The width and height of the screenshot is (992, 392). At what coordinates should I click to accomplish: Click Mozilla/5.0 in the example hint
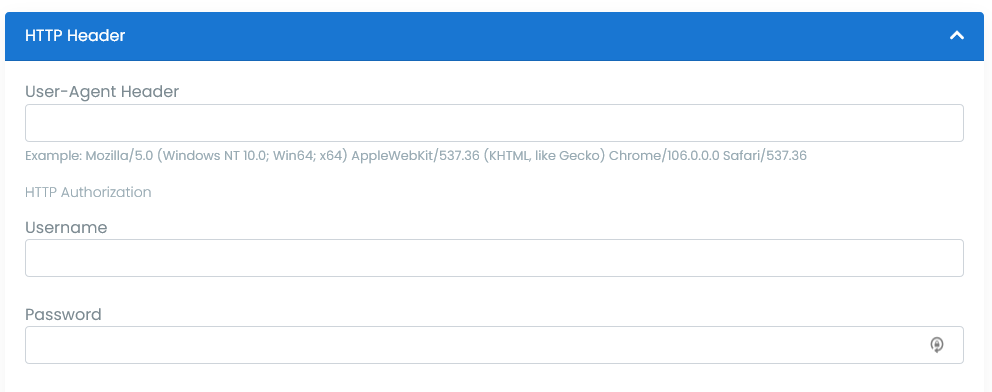118,156
